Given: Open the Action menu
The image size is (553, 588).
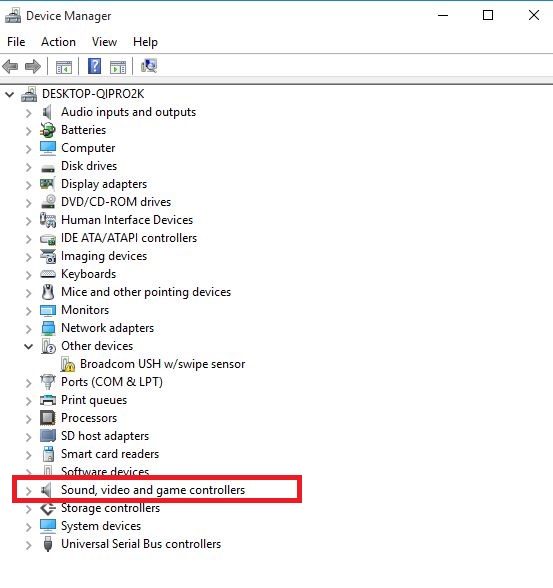Looking at the screenshot, I should (58, 42).
